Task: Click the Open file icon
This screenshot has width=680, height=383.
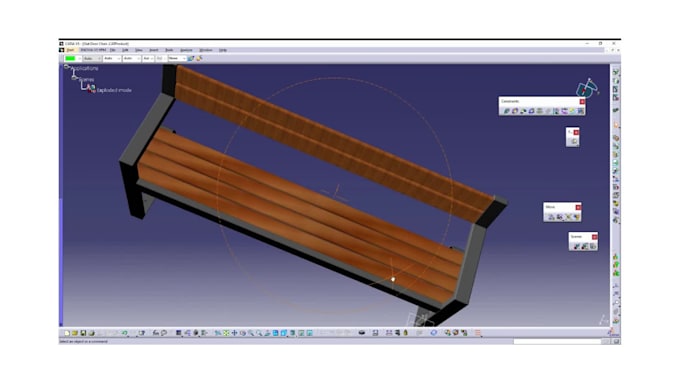Action: click(x=75, y=333)
